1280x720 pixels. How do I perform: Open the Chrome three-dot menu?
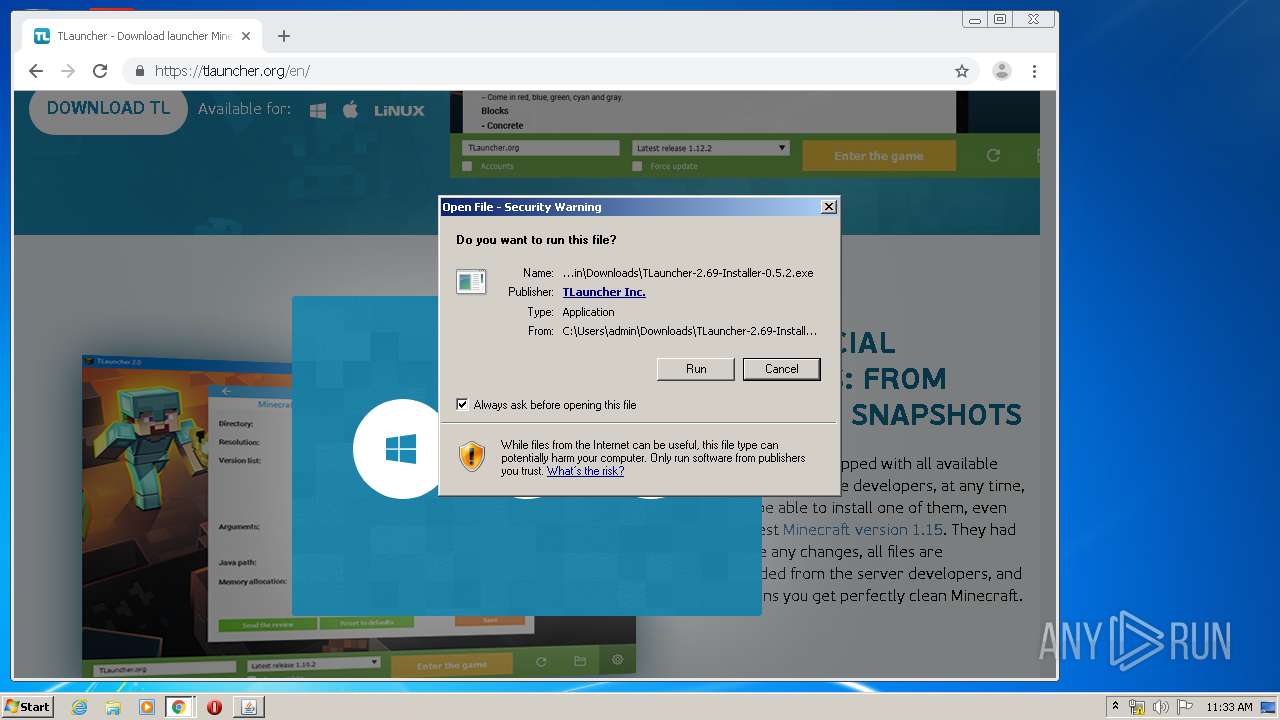pyautogui.click(x=1034, y=71)
